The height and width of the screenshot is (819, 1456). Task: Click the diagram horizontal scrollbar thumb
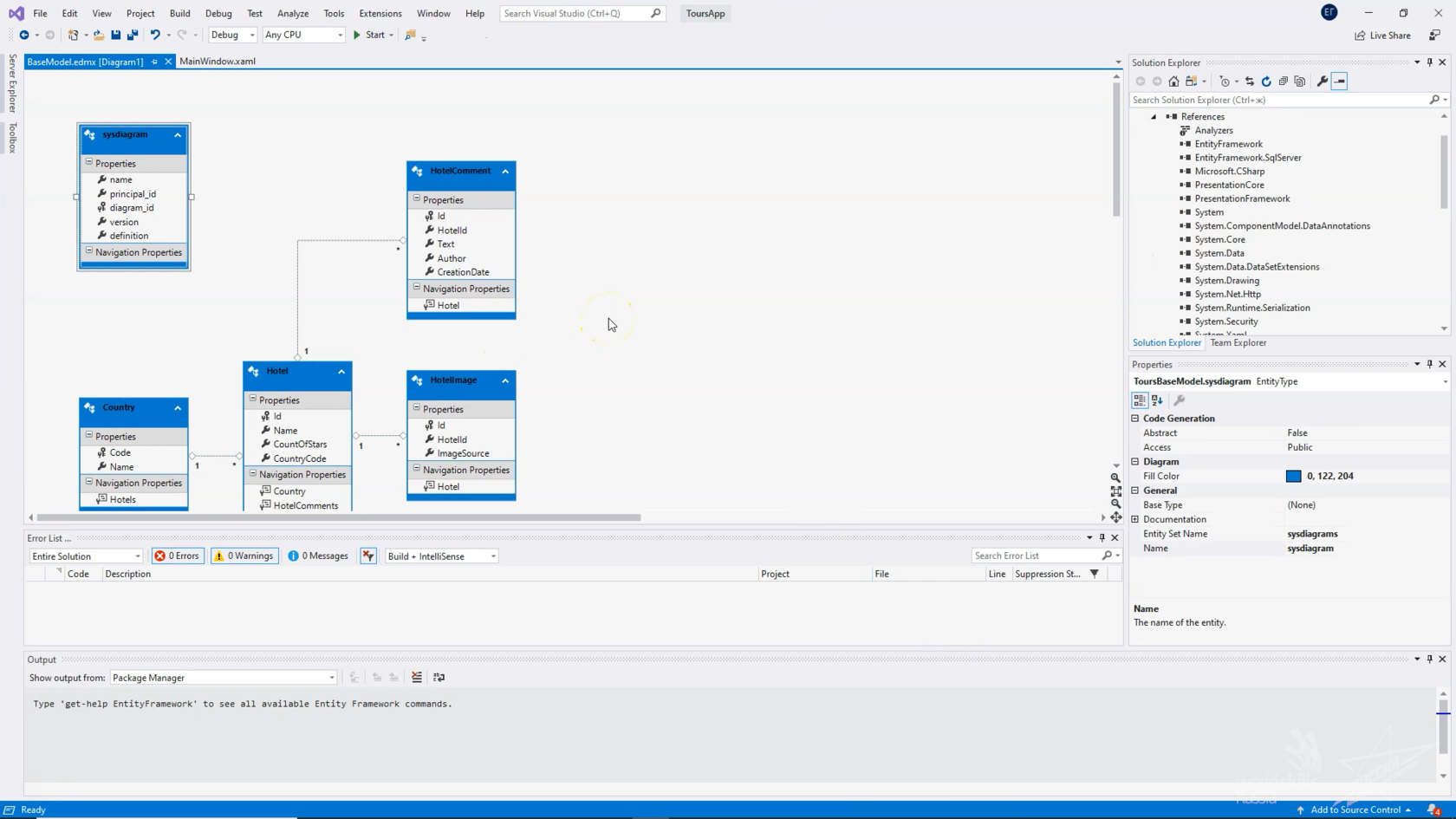point(340,517)
